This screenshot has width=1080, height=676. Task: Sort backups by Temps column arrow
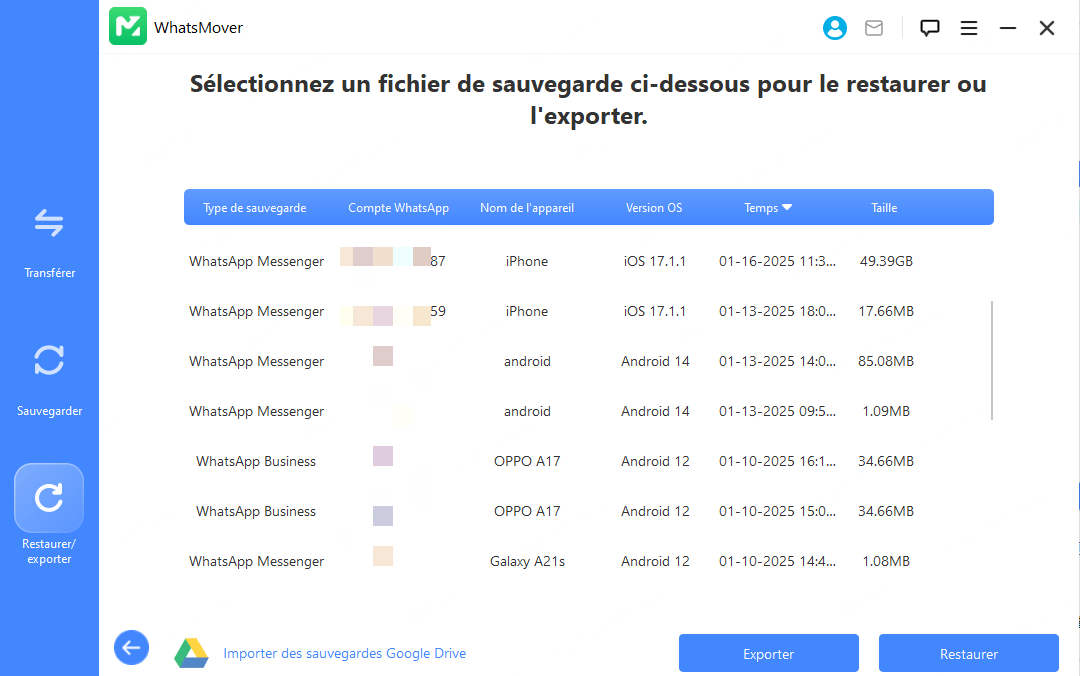[x=787, y=208]
